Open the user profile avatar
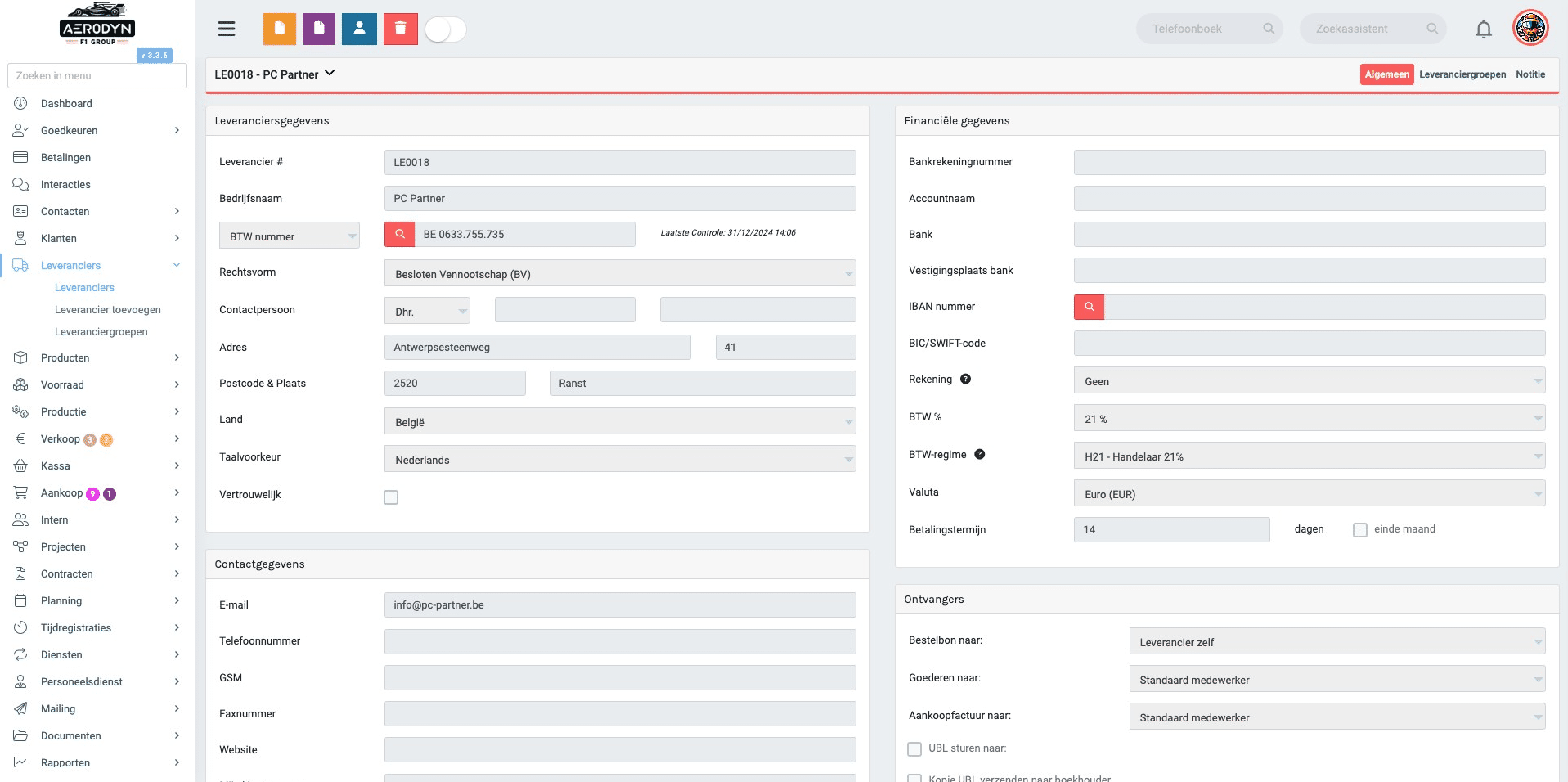1568x782 pixels. point(1531,29)
